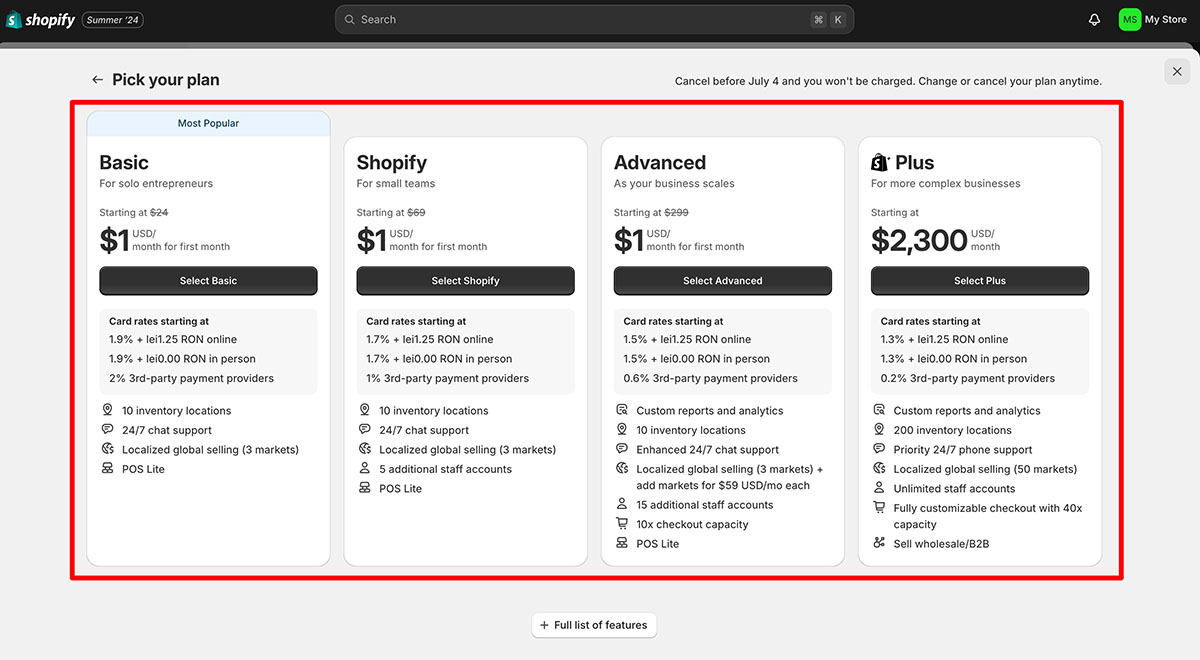This screenshot has width=1200, height=660.
Task: Select the Plus plan
Action: point(979,281)
